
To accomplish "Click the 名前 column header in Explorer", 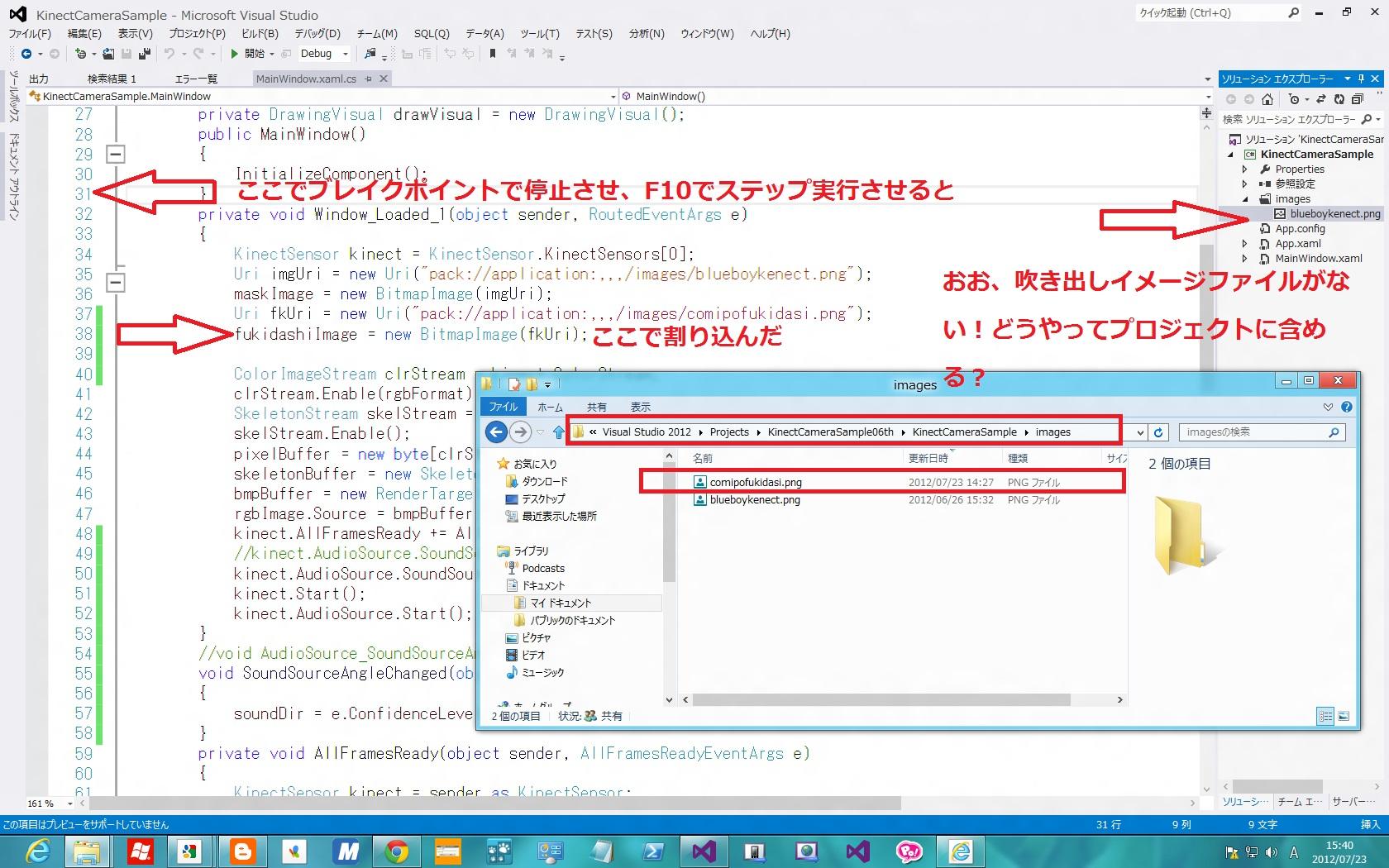I will (703, 458).
